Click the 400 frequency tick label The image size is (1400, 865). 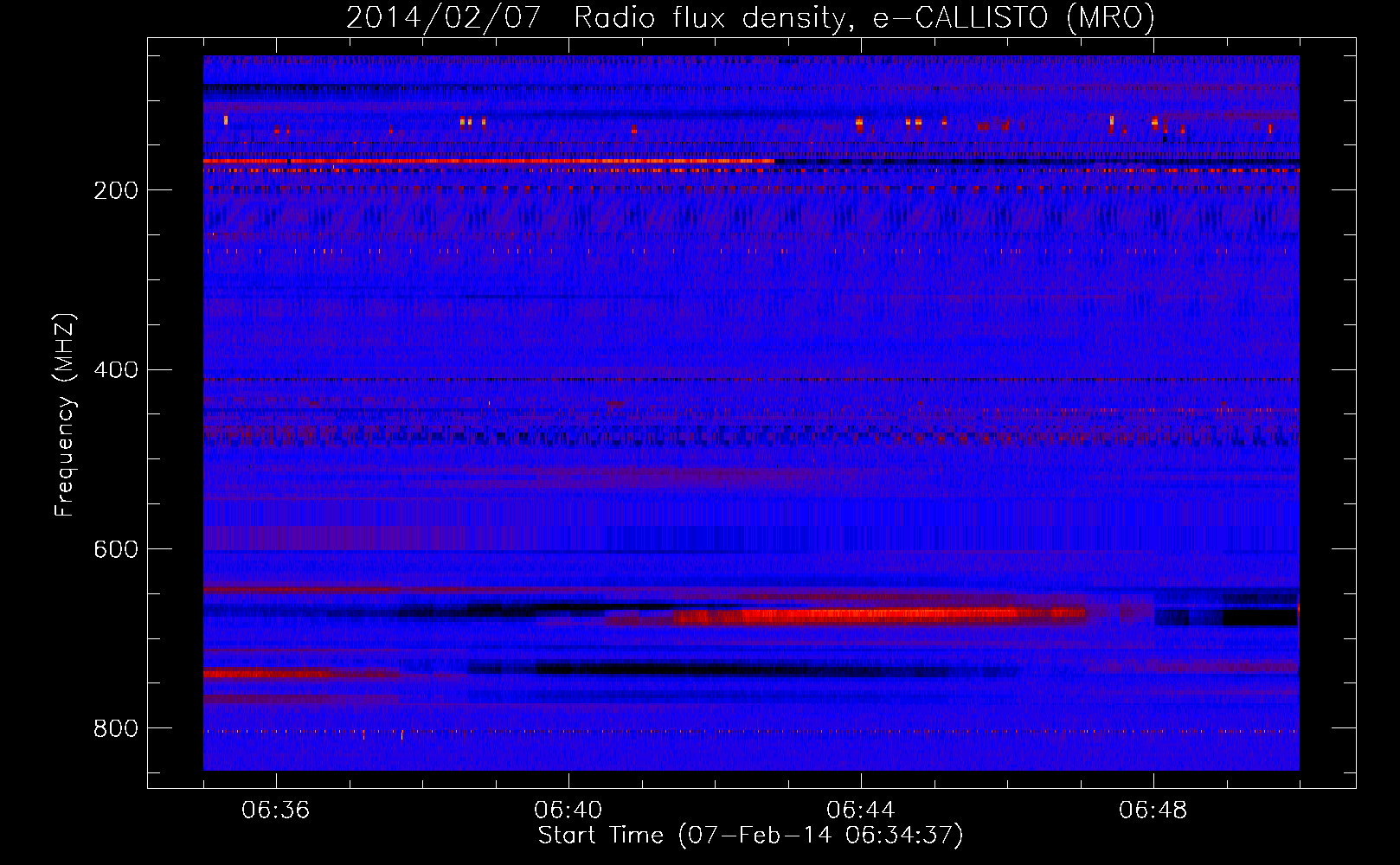click(x=116, y=370)
